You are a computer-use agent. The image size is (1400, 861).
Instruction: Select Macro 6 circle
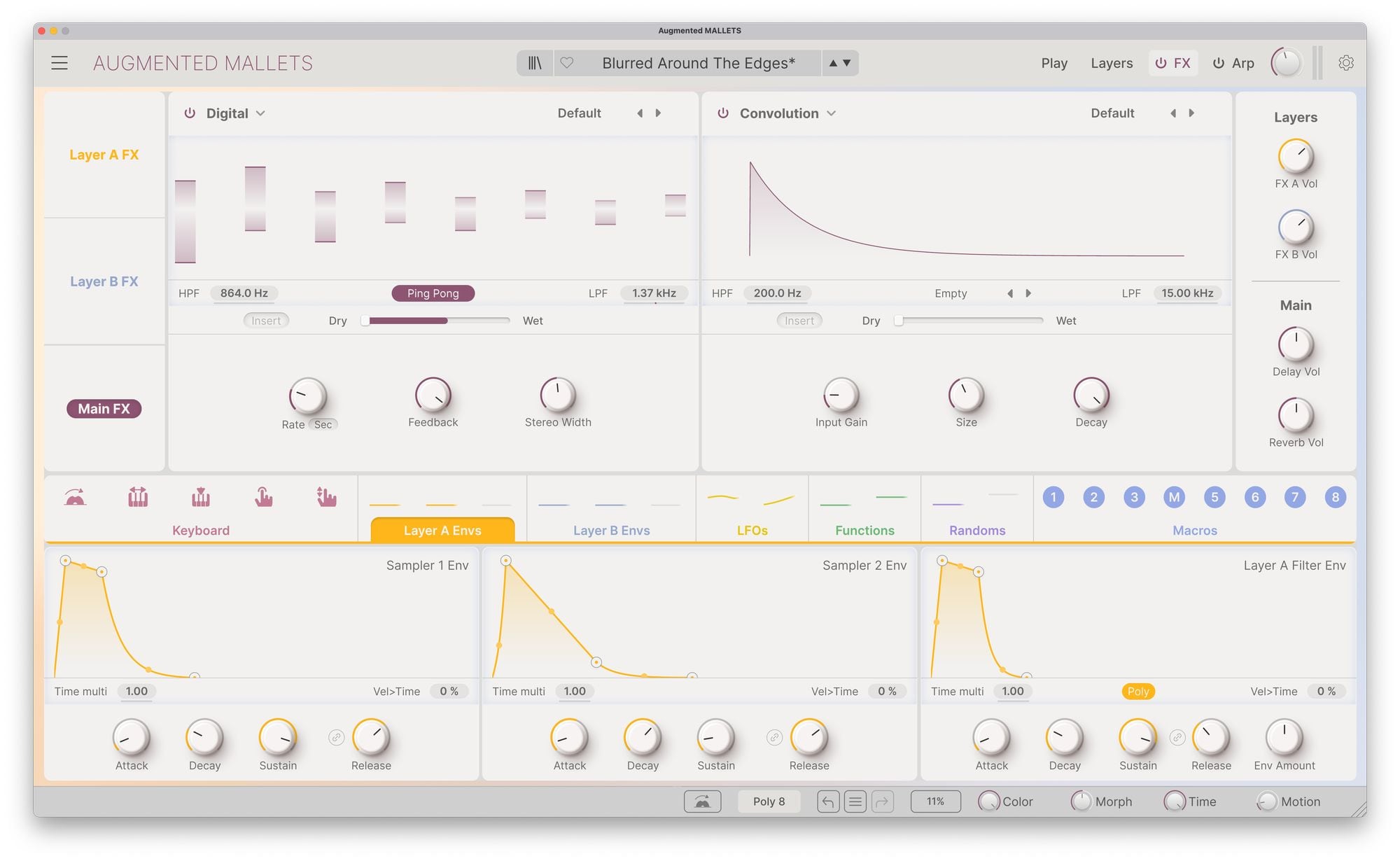[1255, 497]
